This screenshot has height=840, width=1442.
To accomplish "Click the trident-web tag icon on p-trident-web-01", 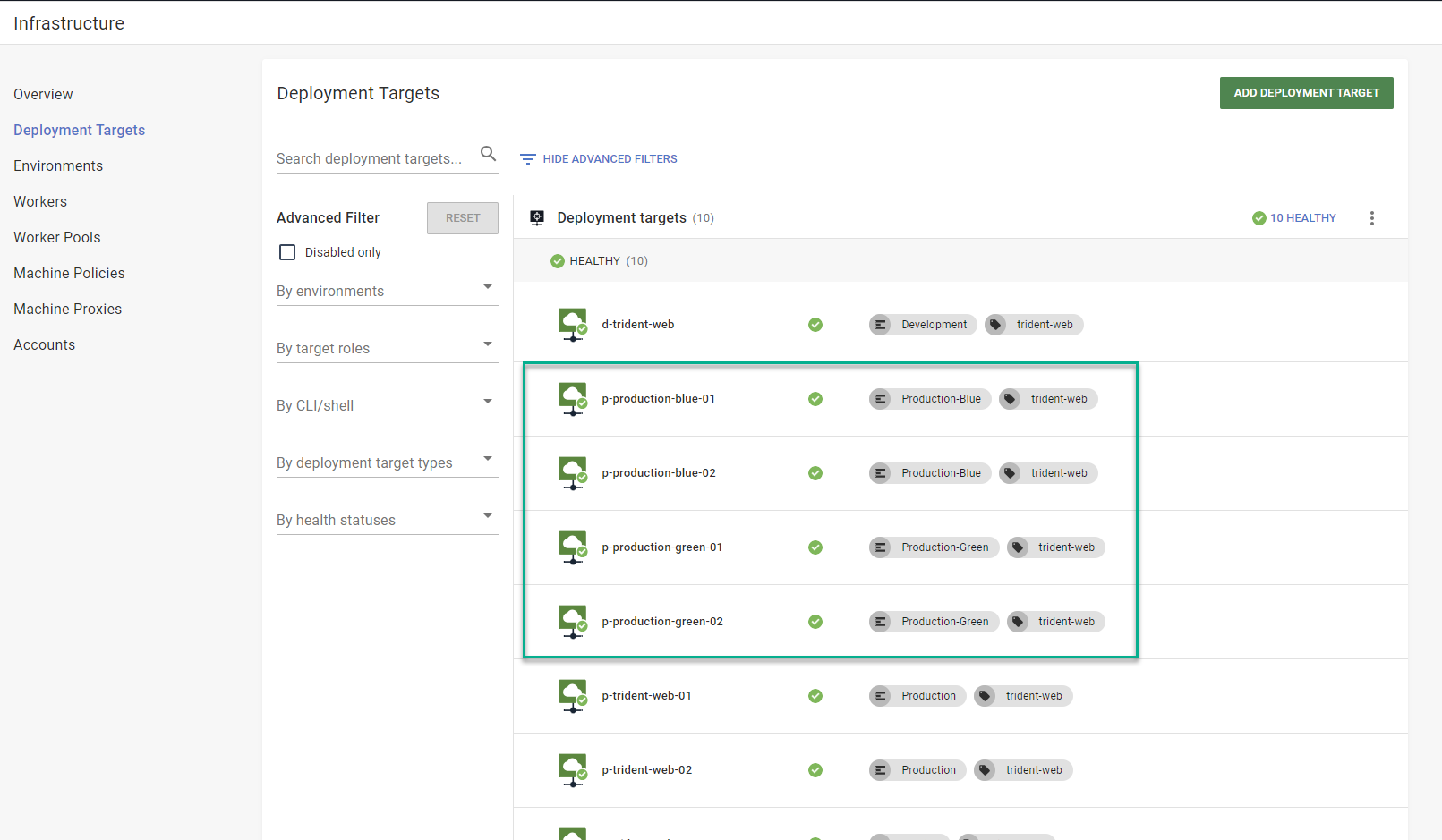I will tap(987, 695).
